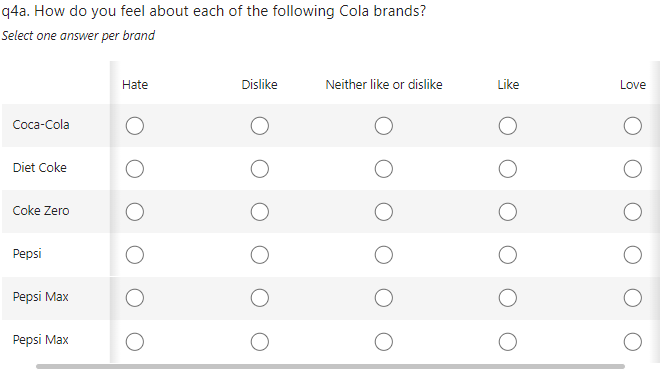Click the horizontal scrollbar below the grid

pos(330,367)
